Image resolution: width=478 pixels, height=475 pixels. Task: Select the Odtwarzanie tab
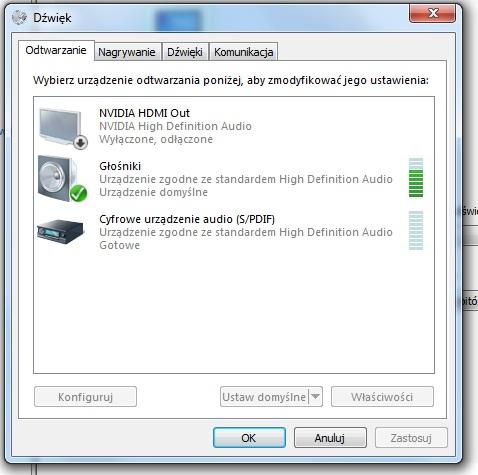[56, 50]
